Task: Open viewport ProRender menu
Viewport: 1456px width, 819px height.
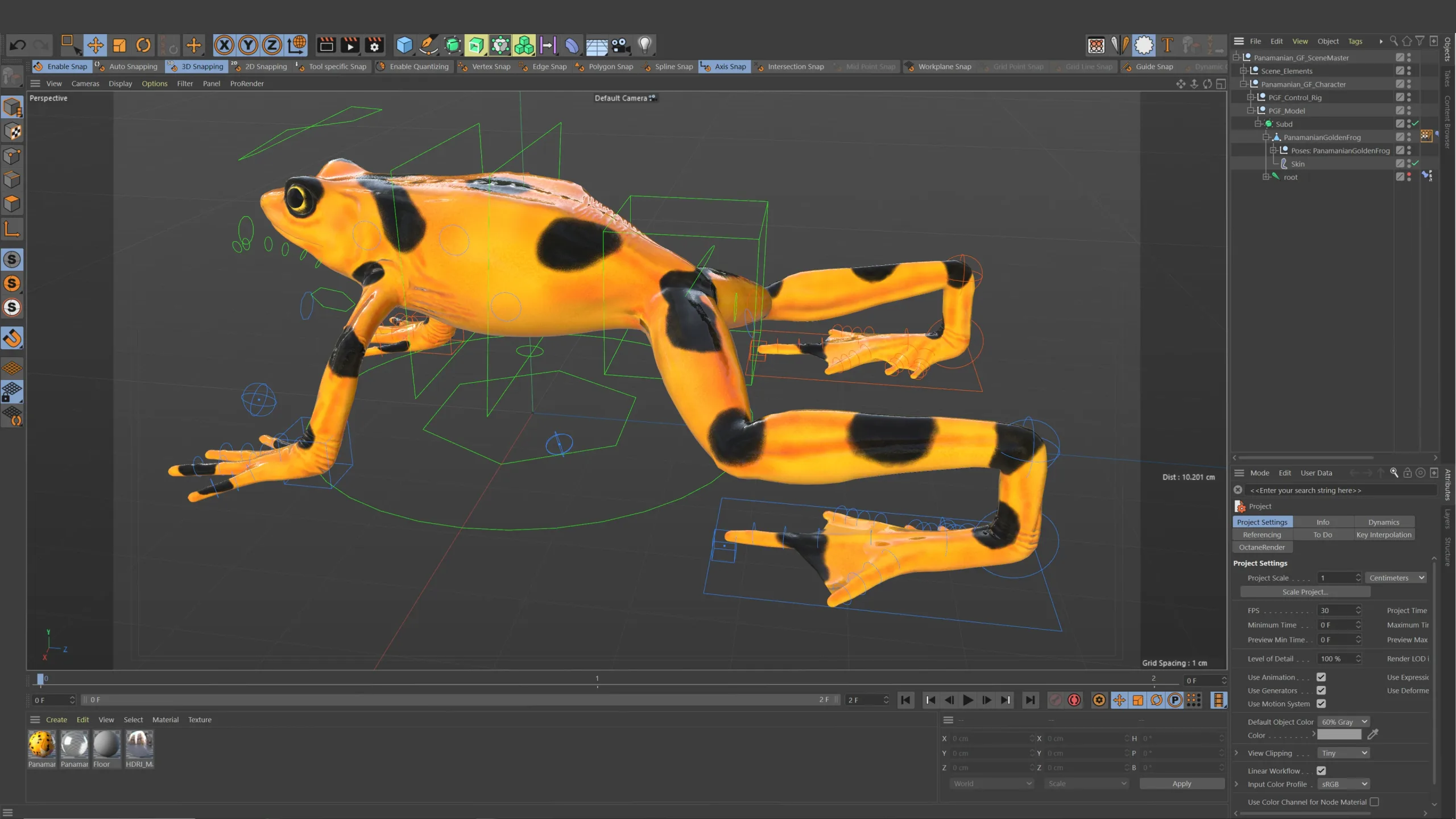Action: coord(247,84)
